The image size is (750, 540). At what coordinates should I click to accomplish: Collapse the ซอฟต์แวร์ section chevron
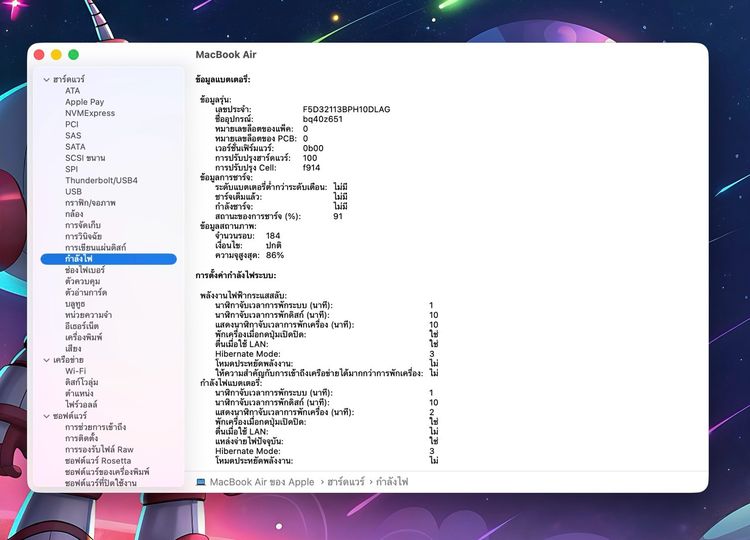click(46, 416)
